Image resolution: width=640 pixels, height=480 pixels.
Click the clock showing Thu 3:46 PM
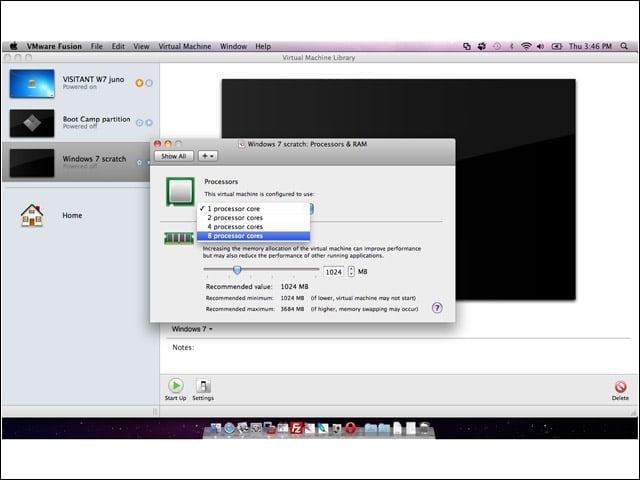click(x=590, y=46)
